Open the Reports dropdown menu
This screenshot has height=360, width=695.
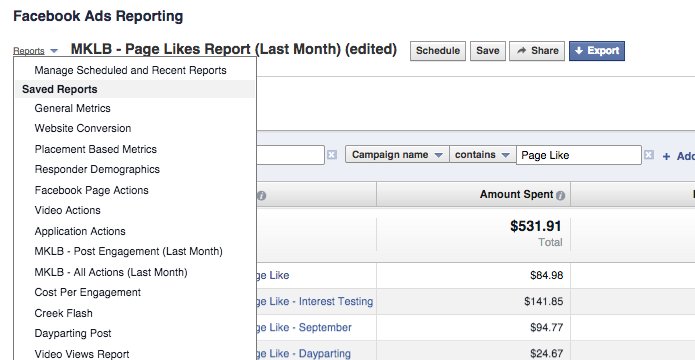pyautogui.click(x=35, y=51)
